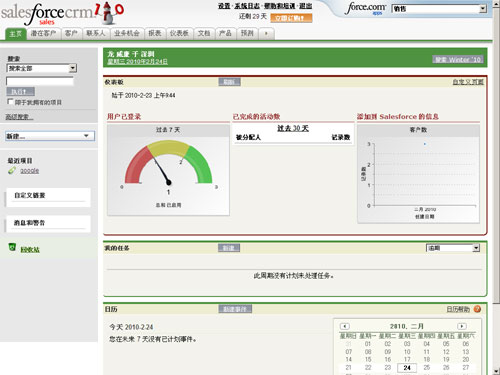This screenshot has height=375, width=500.
Task: Click the 消息和警告 messages panel
Action: (x=48, y=224)
